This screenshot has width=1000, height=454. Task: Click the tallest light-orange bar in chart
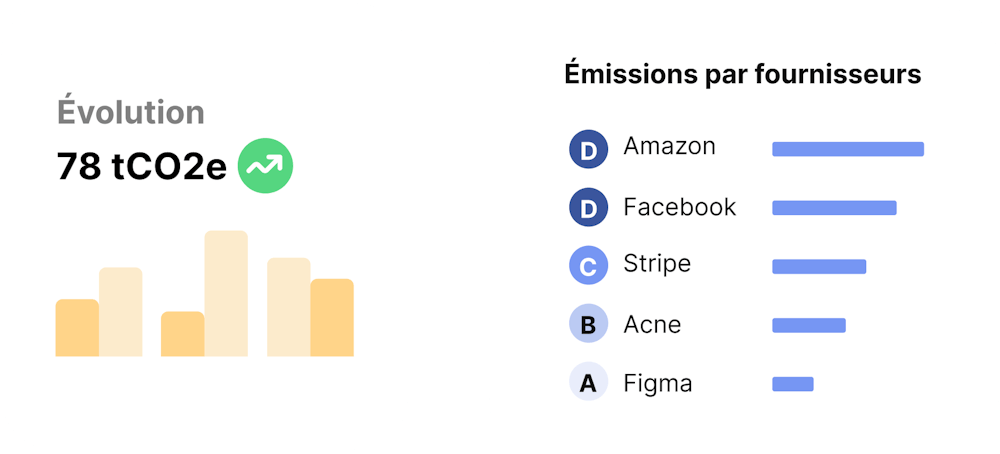coord(226,293)
